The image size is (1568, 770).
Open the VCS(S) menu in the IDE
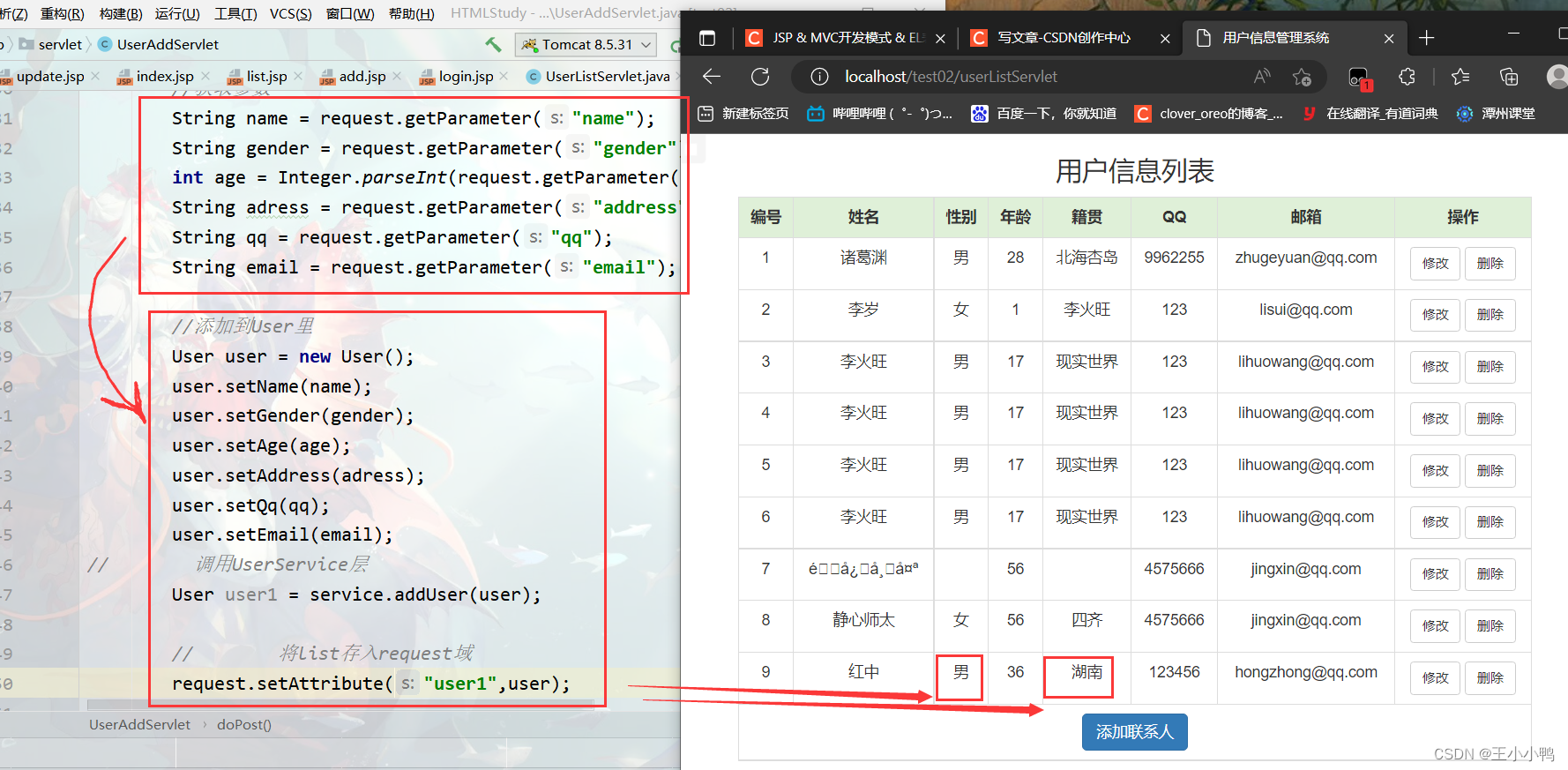click(291, 13)
